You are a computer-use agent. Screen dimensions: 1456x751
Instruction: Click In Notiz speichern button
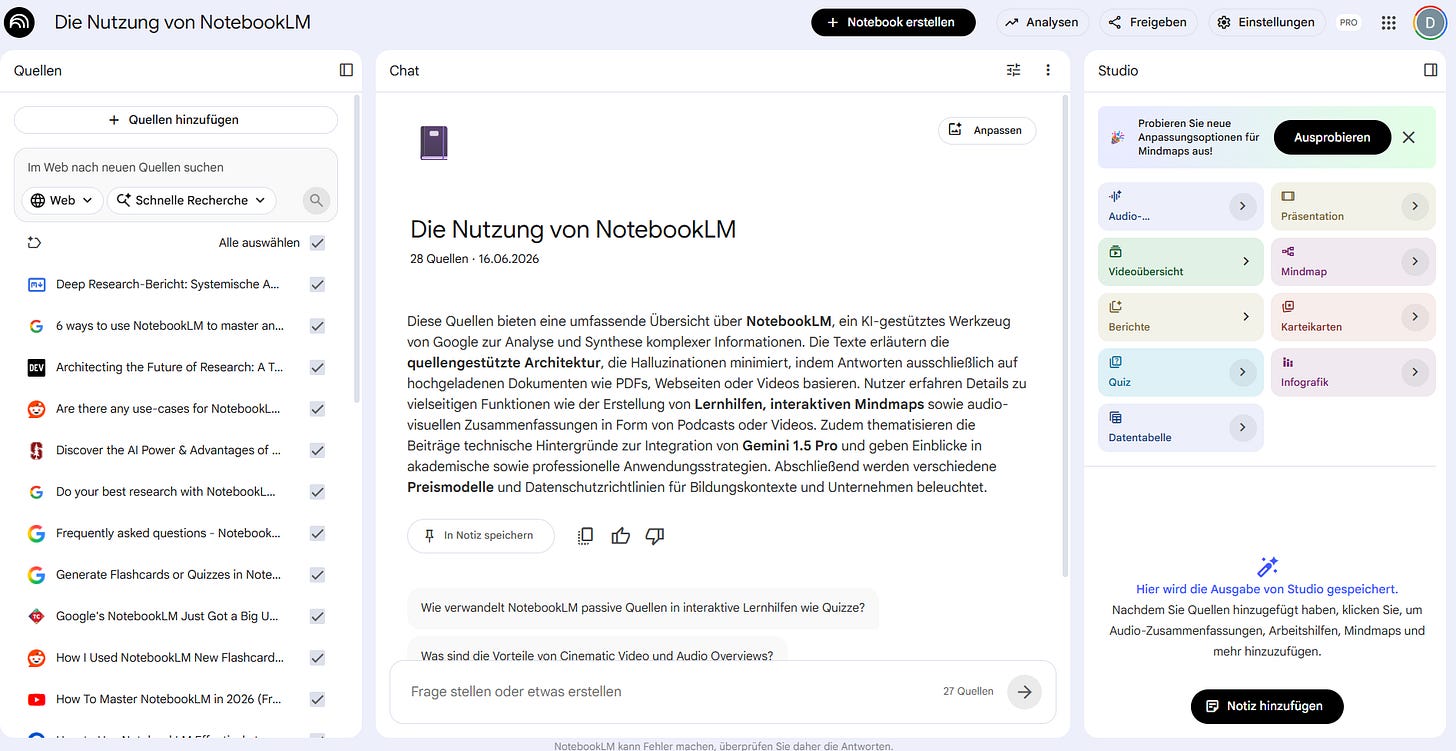[x=481, y=536]
